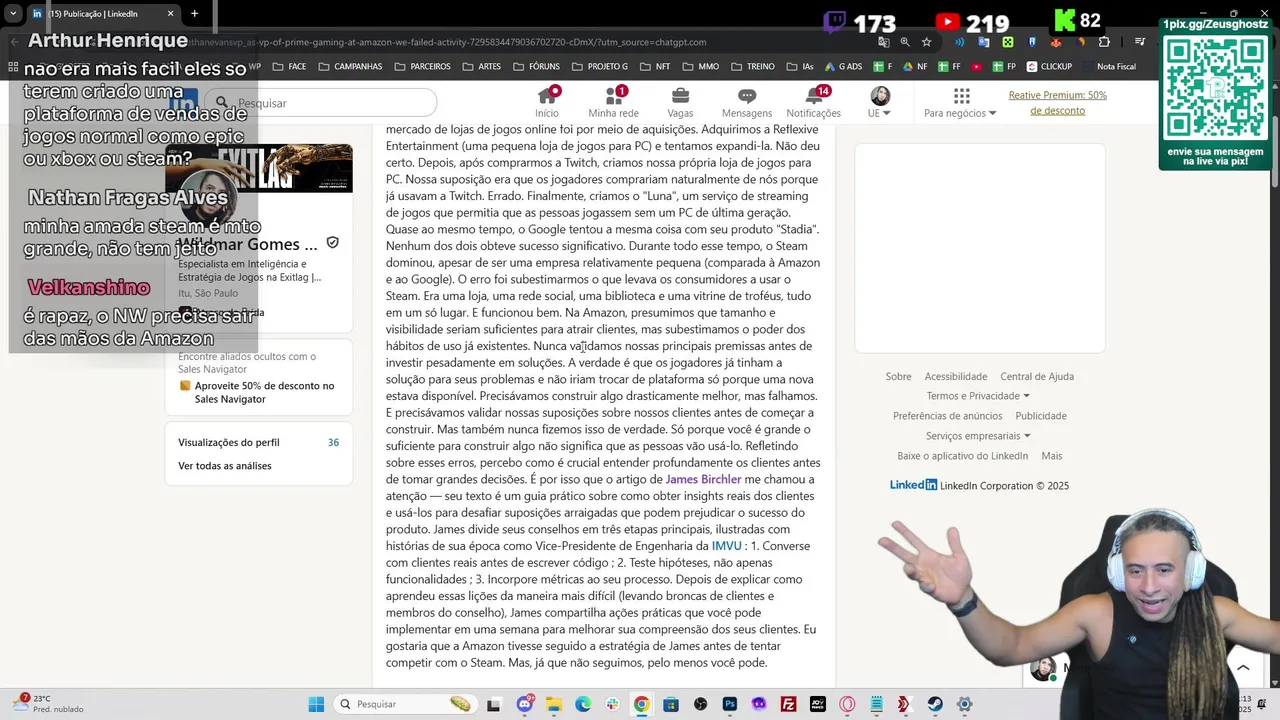Open MMO bookmark folder
Image resolution: width=1280 pixels, height=720 pixels.
click(701, 67)
